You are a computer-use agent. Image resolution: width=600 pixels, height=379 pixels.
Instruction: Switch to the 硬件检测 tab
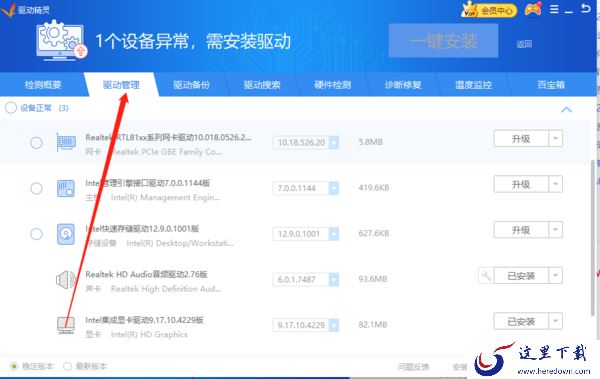(333, 85)
